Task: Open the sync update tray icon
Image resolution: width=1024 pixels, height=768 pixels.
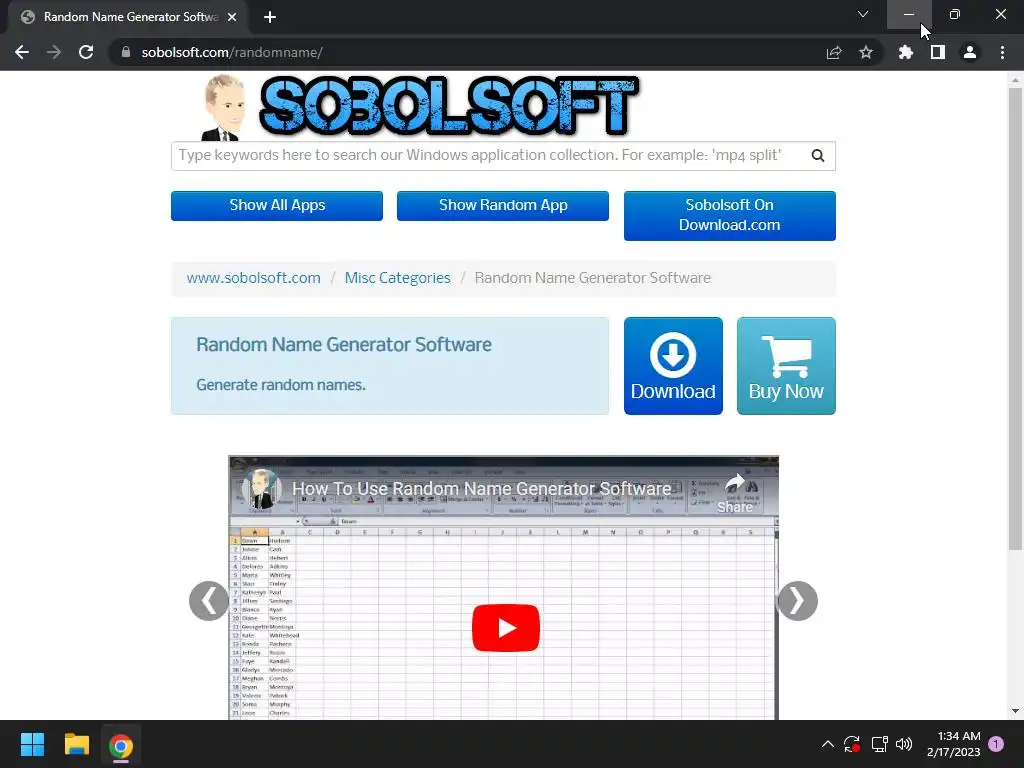Action: coord(852,744)
